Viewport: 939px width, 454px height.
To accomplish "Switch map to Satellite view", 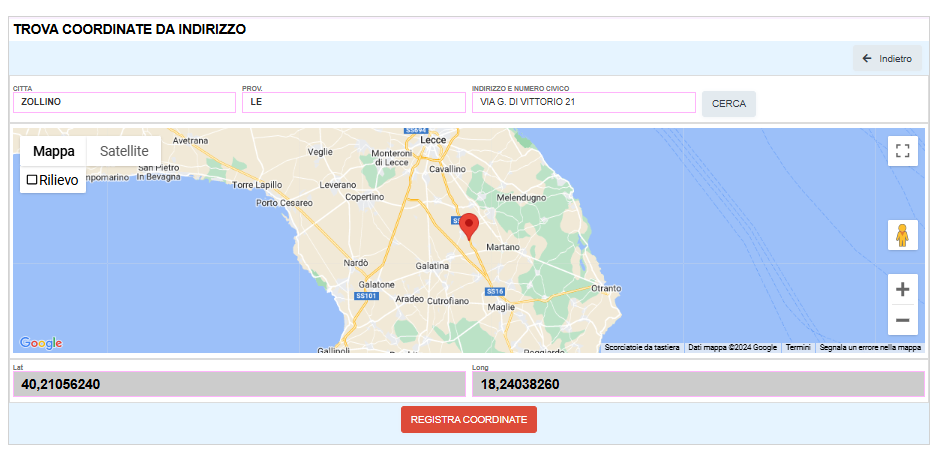I will point(124,151).
